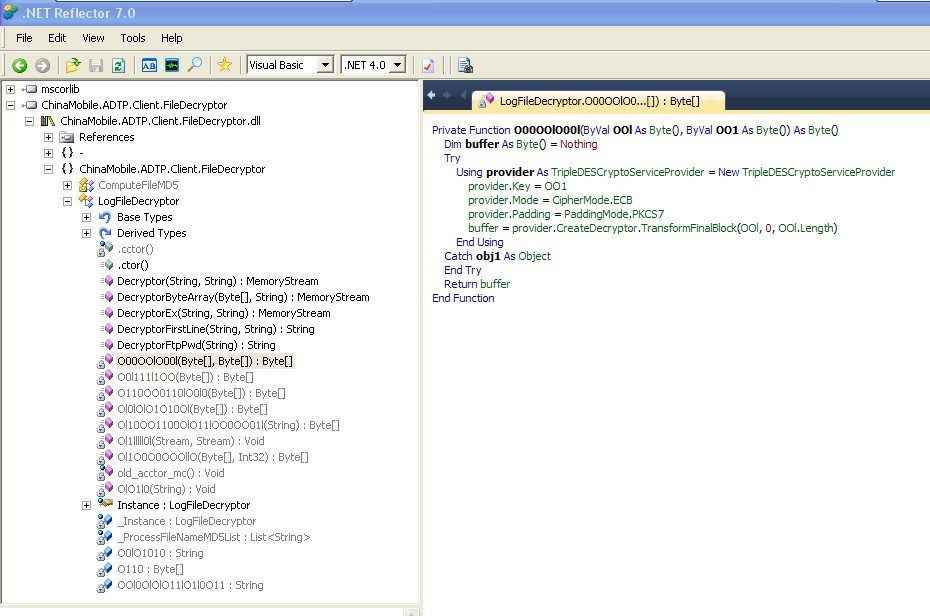Expand the dash namespace node
The width and height of the screenshot is (930, 616).
48,153
